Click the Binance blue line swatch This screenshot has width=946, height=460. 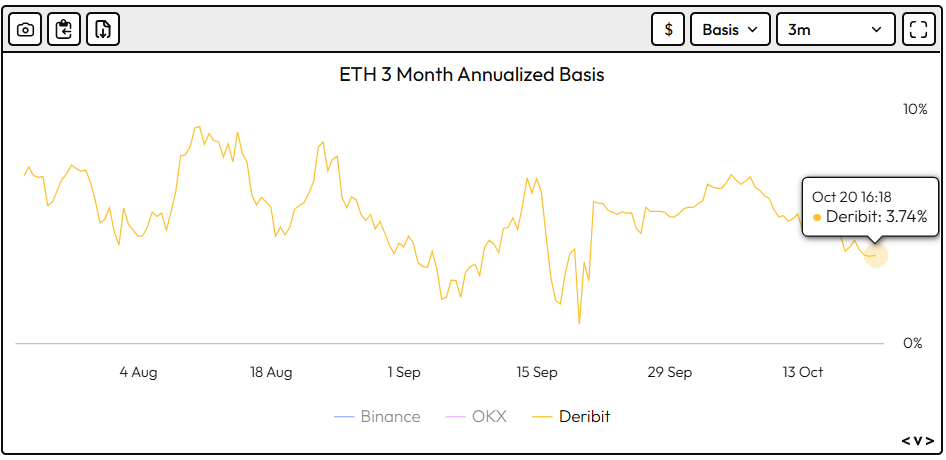[x=343, y=416]
